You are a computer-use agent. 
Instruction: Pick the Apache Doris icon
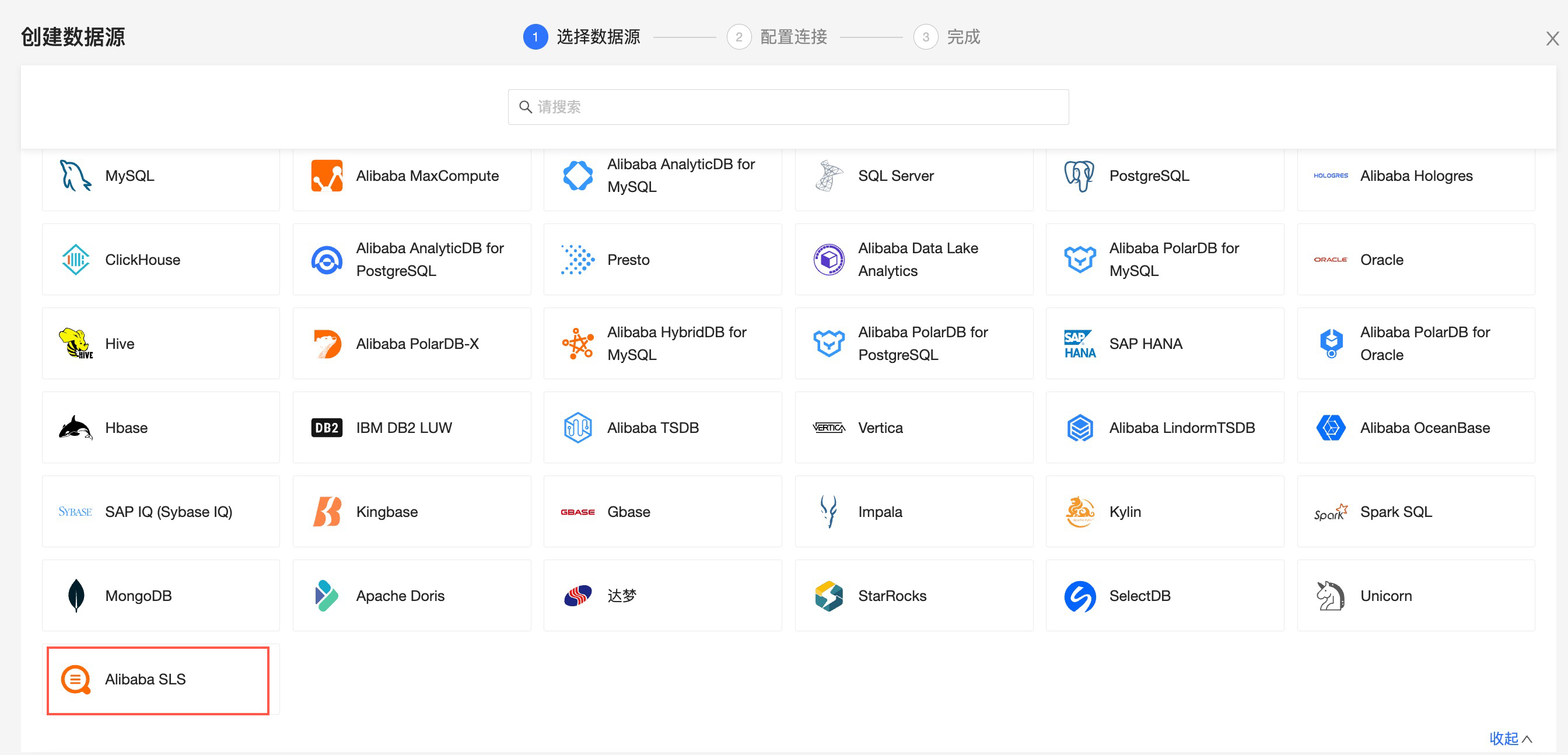tap(327, 596)
